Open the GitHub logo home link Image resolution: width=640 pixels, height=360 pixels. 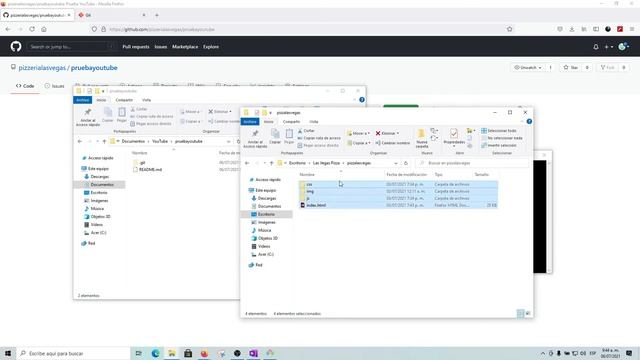[x=16, y=47]
